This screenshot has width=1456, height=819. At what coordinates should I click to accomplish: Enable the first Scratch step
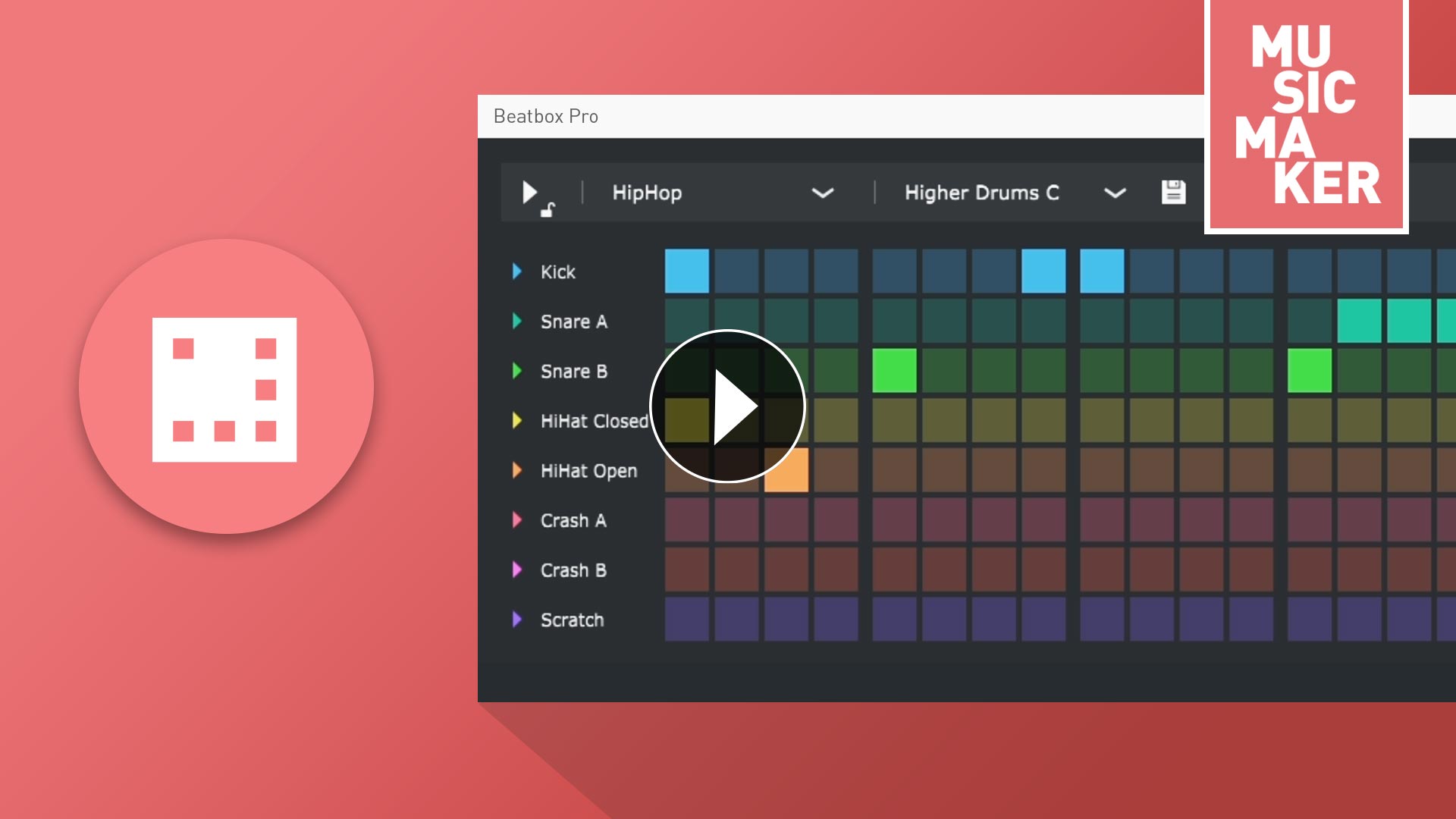point(687,619)
